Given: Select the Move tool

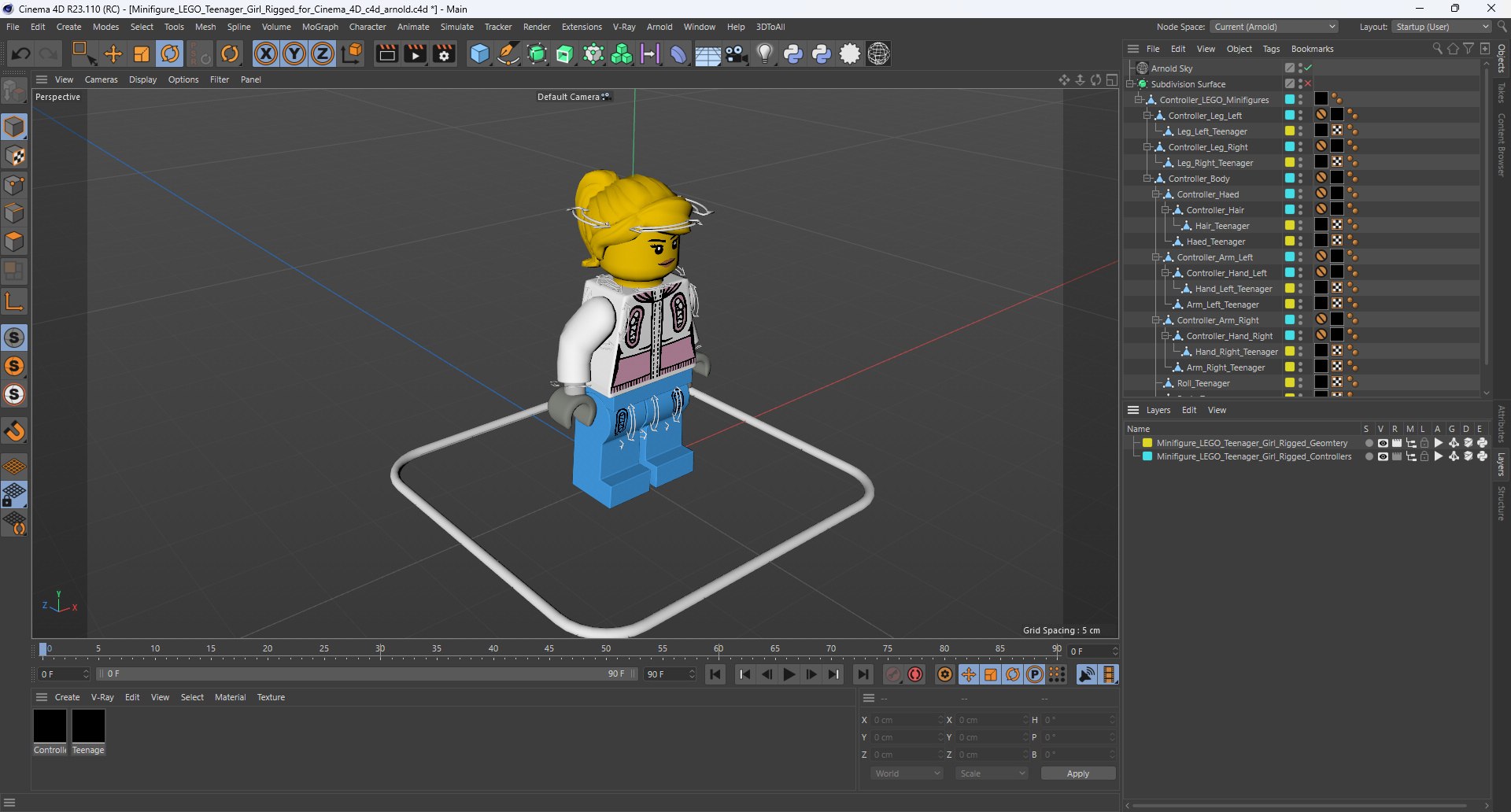Looking at the screenshot, I should (113, 54).
